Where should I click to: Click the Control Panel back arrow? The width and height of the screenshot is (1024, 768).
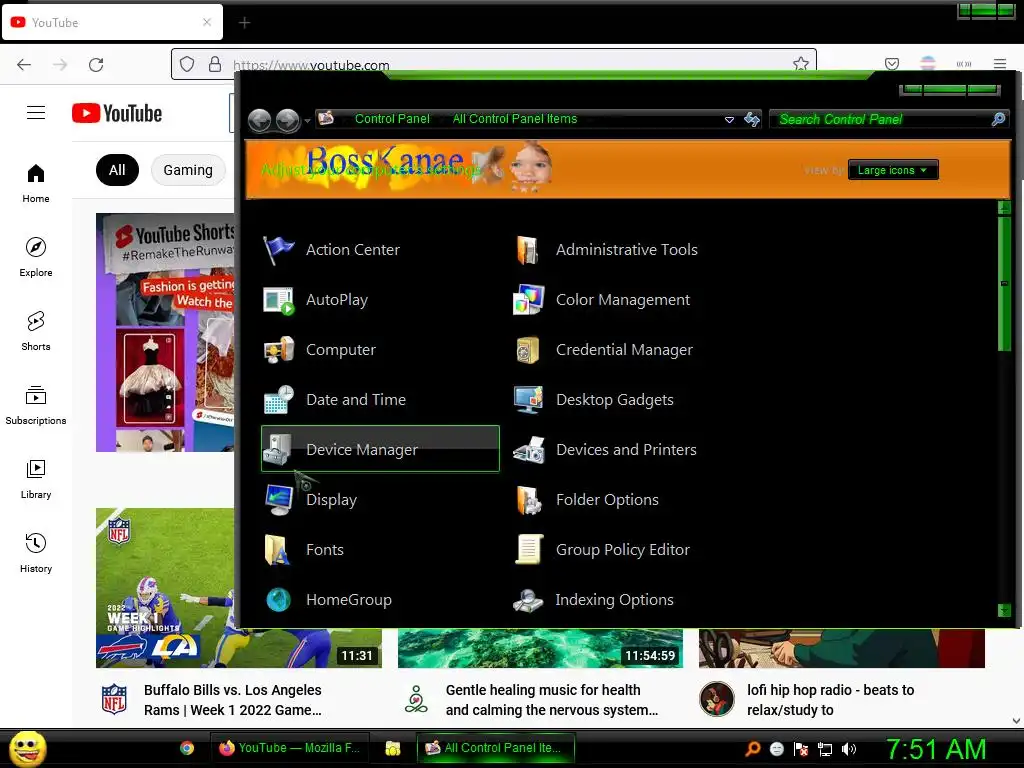(x=260, y=120)
